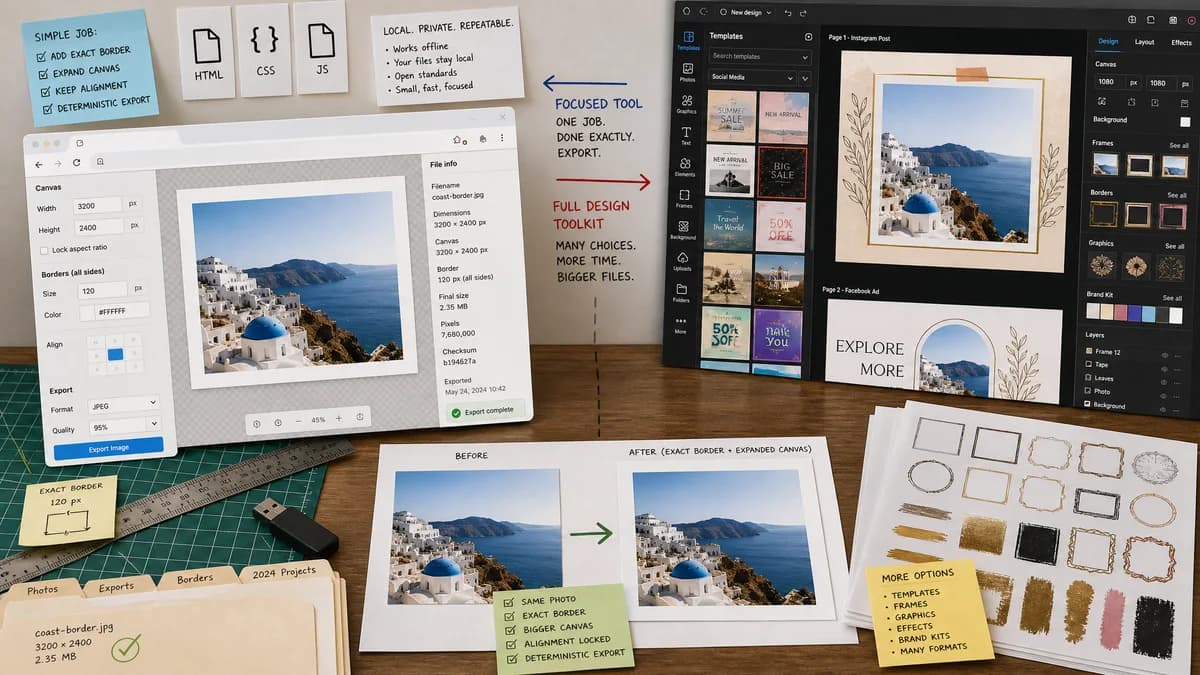Redo action in design app
Screen dimensions: 1200x675
coord(804,13)
